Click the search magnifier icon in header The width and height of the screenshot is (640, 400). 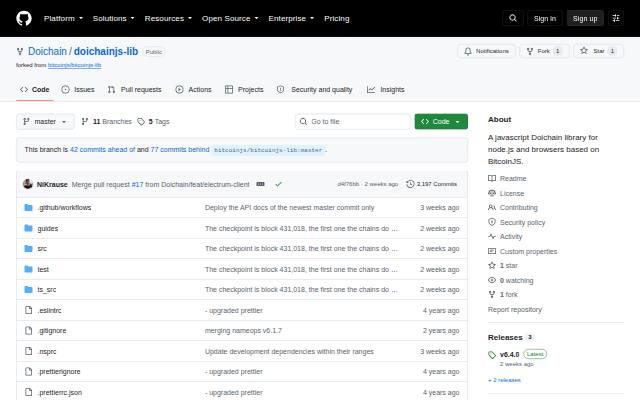pos(513,18)
